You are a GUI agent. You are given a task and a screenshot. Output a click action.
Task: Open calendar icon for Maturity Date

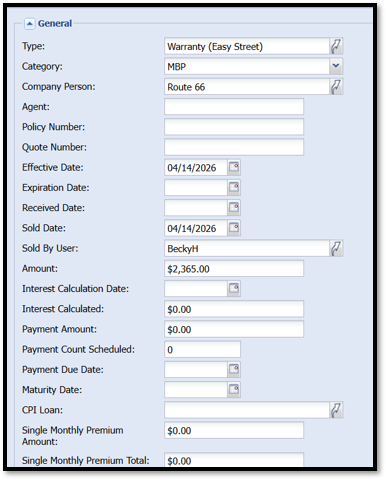(234, 390)
